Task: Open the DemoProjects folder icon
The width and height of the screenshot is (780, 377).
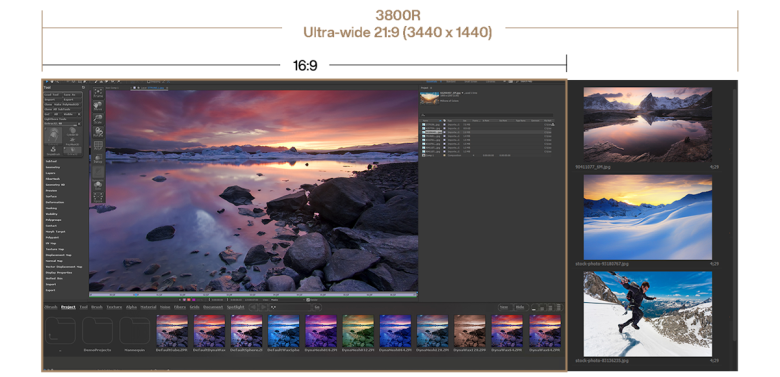Action: (x=98, y=332)
